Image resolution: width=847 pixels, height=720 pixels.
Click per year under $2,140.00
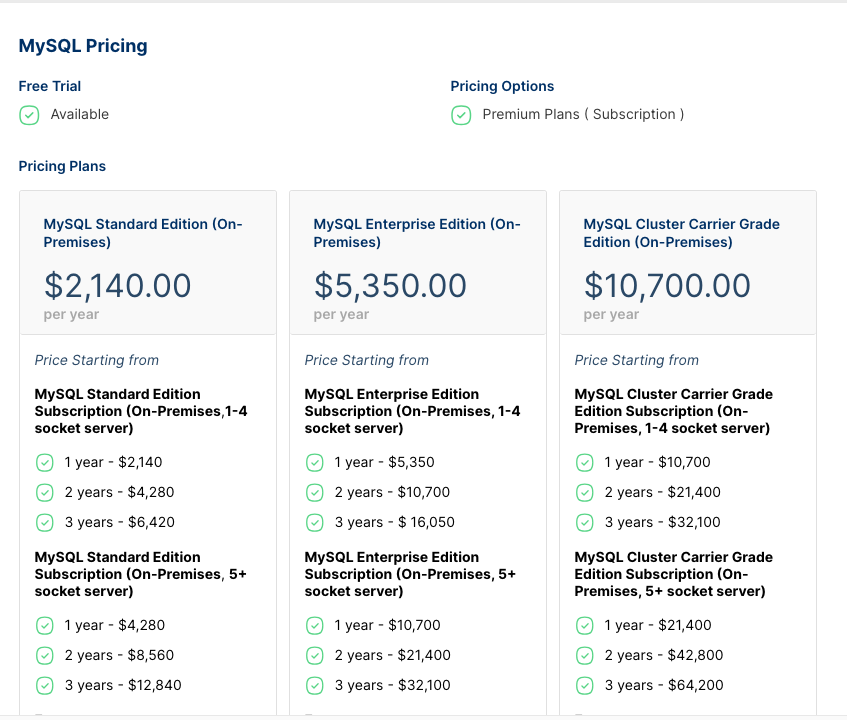71,314
